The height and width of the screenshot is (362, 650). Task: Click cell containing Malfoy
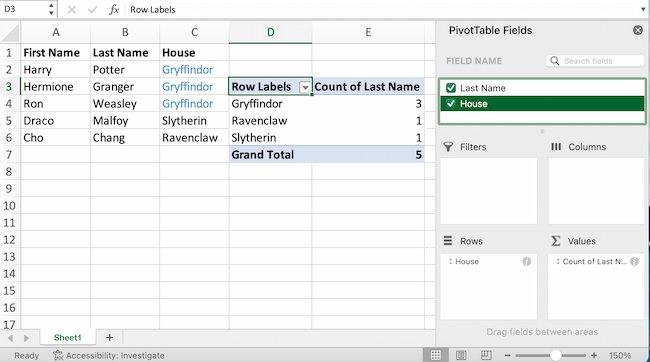click(x=125, y=121)
